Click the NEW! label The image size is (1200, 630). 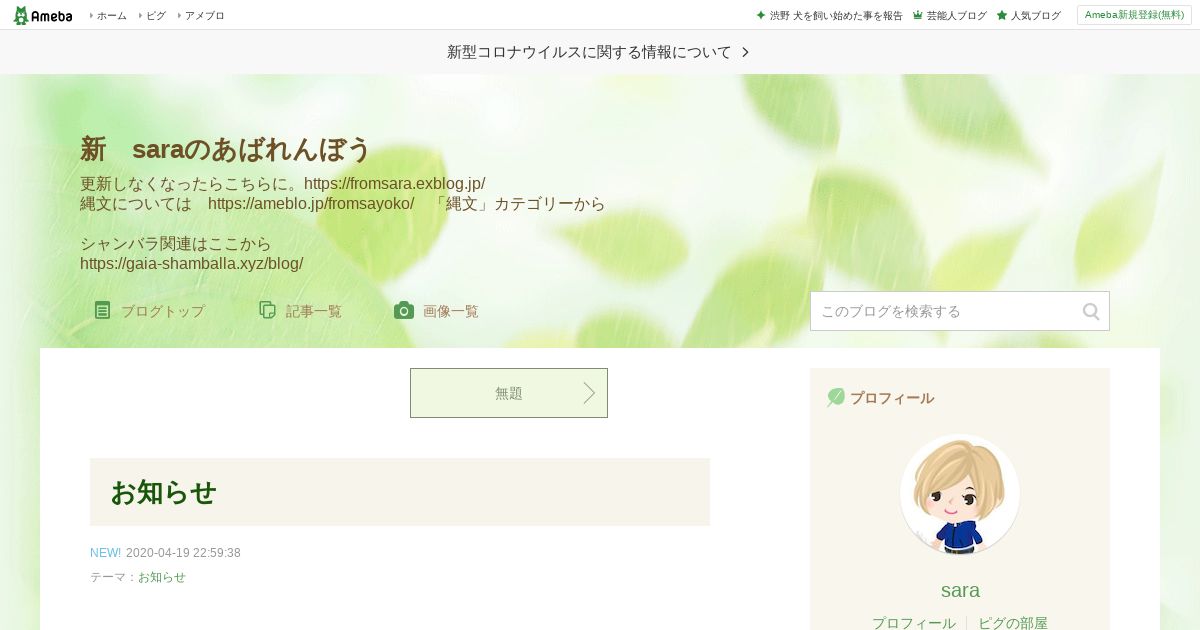pyautogui.click(x=105, y=553)
